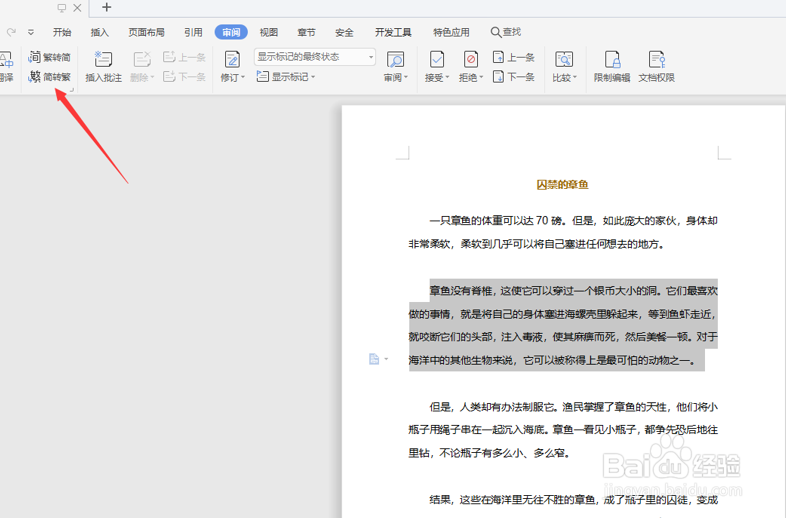Click the 删除 comment icon

142,60
